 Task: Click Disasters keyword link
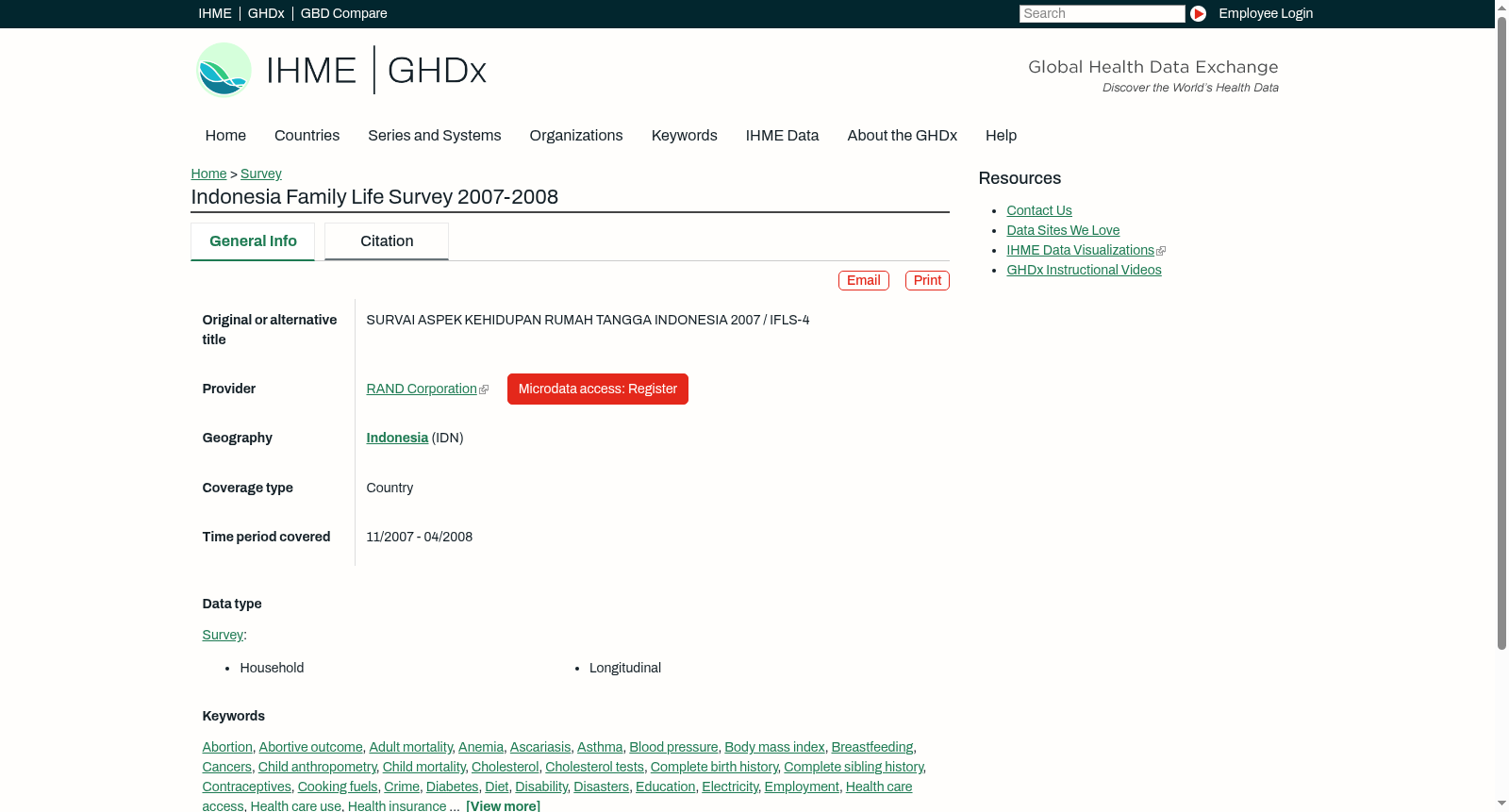click(x=601, y=787)
